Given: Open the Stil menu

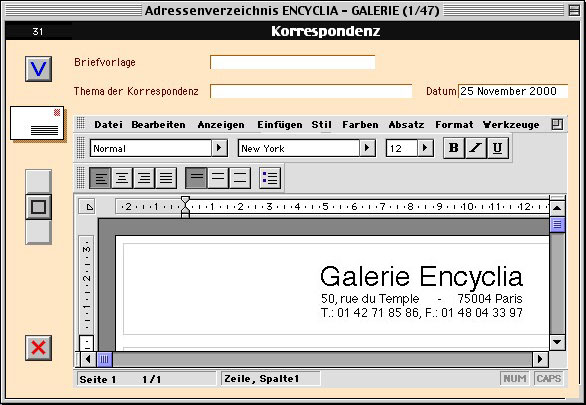Looking at the screenshot, I should [x=321, y=124].
